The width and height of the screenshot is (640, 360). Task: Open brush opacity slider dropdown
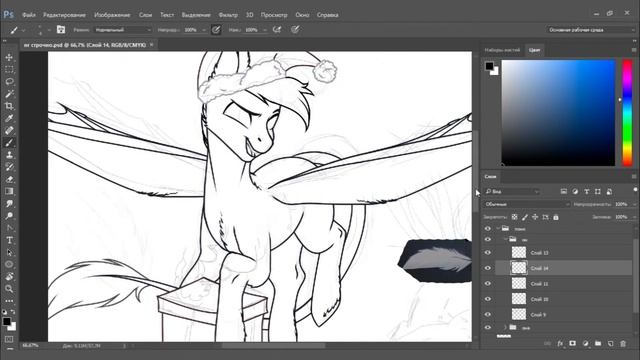[x=204, y=30]
